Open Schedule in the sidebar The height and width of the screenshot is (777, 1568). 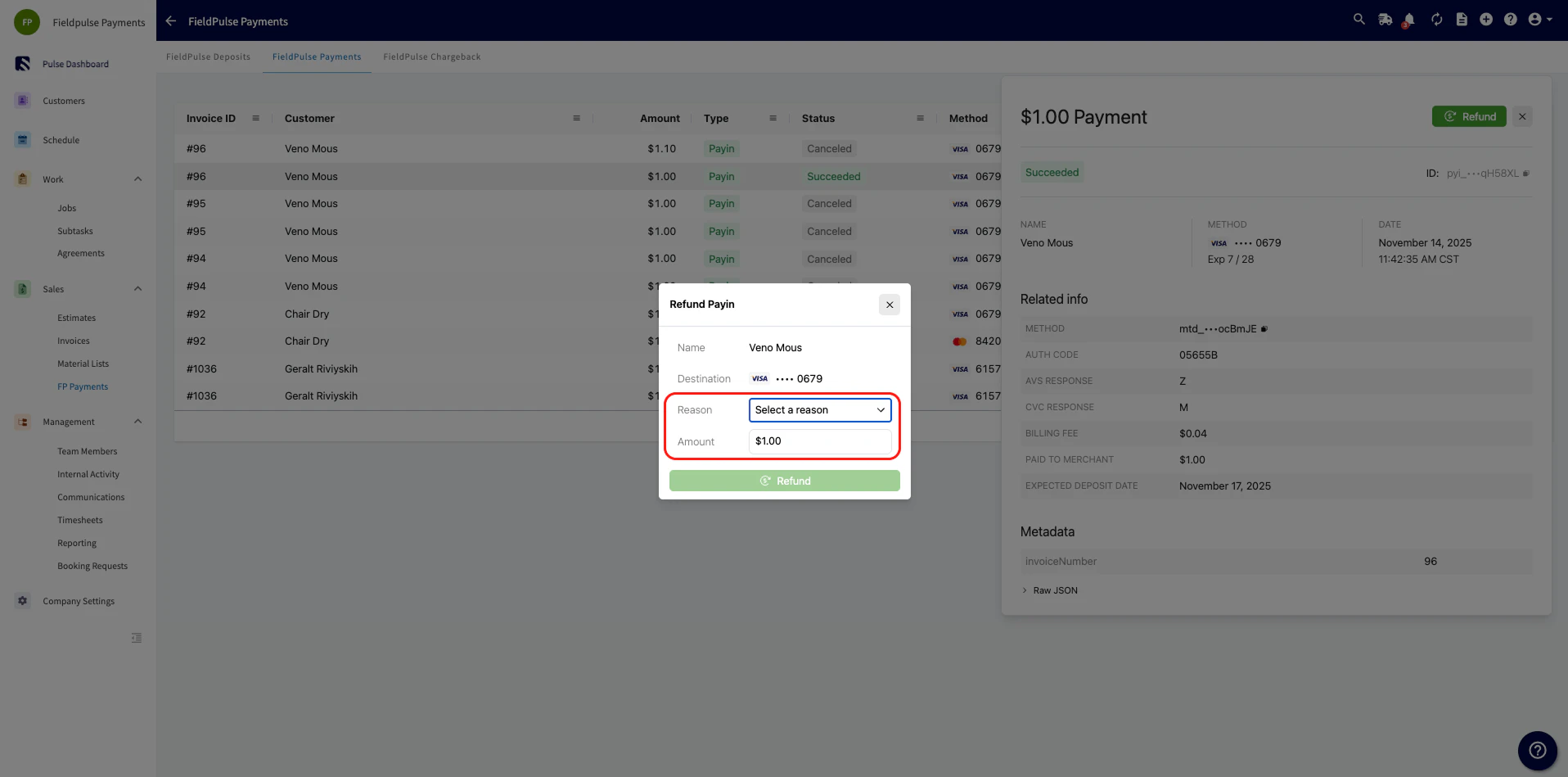(x=61, y=140)
